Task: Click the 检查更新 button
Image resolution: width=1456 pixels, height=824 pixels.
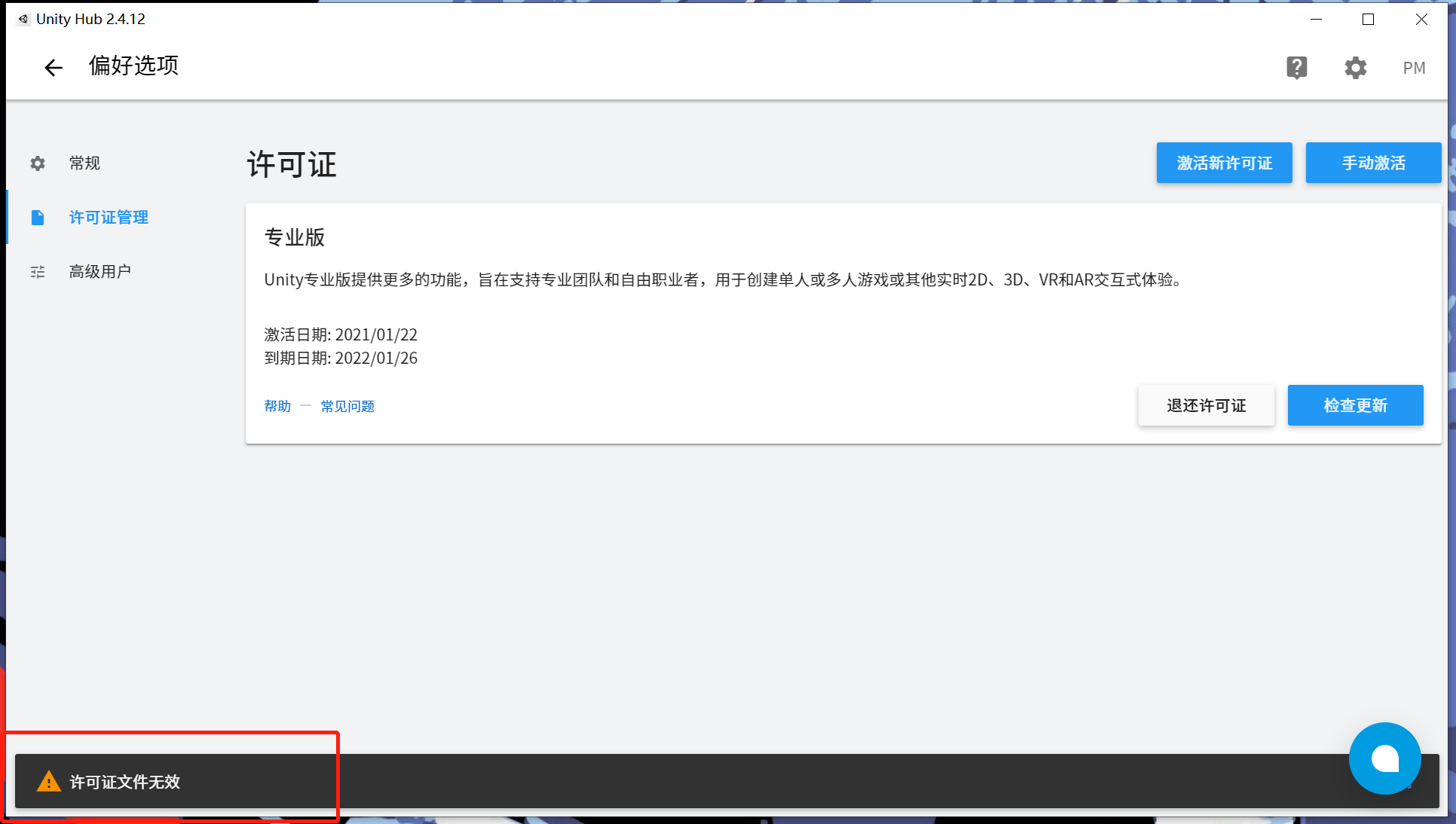Action: coord(1355,405)
